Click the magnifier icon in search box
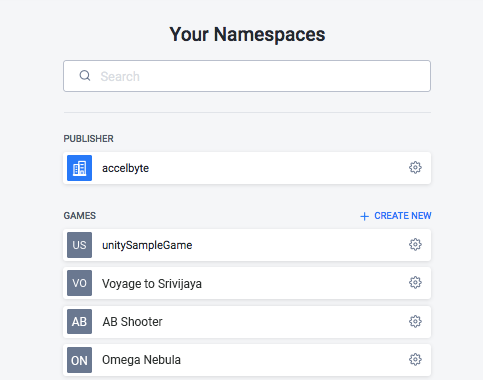 [x=85, y=76]
